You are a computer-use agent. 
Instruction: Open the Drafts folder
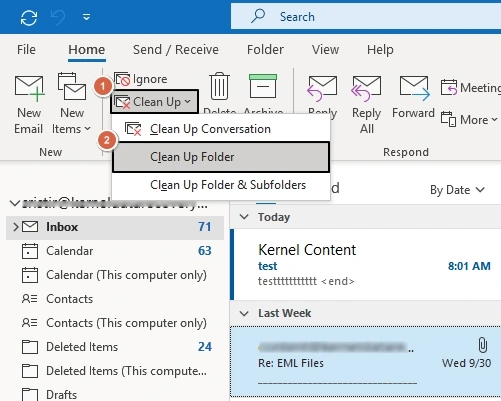click(115, 394)
